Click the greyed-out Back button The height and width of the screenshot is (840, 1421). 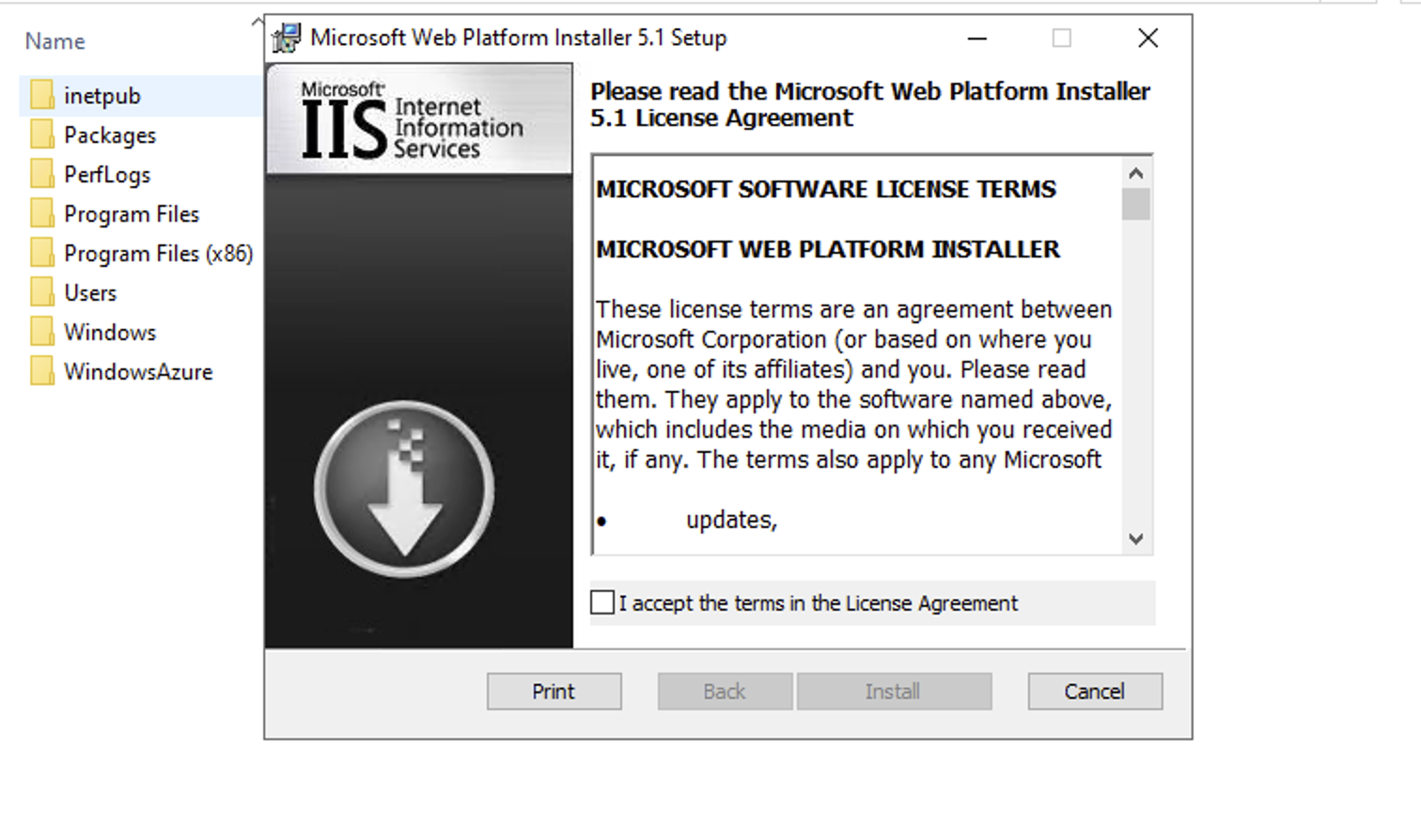[x=725, y=692]
